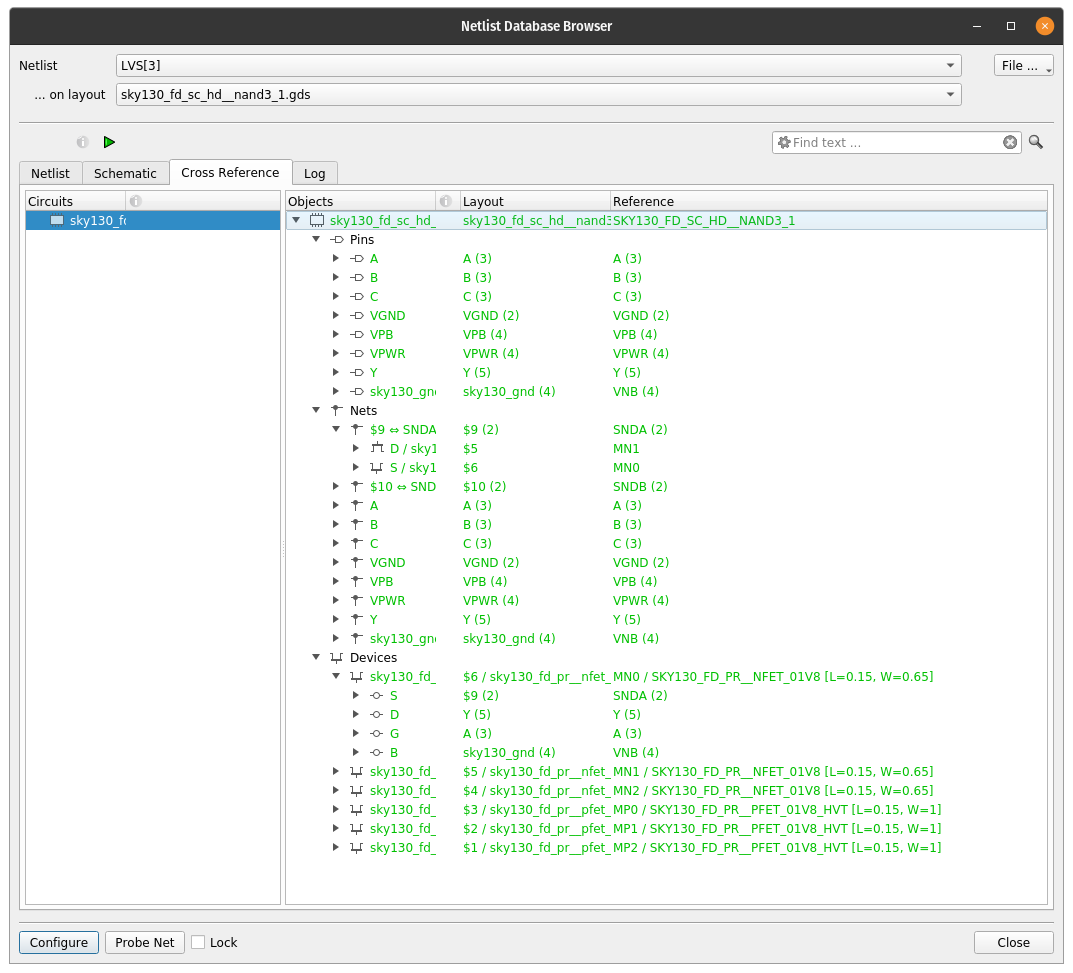Click the net icon of $10 ⇔ SND

357,486
